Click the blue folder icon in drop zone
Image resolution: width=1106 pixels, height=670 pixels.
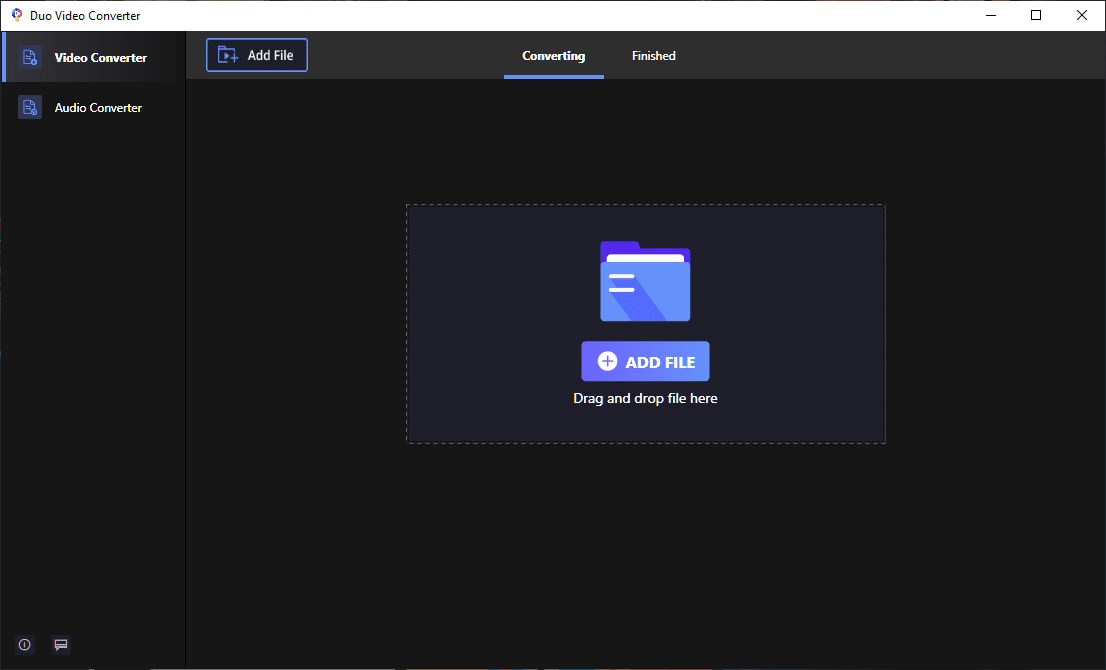pos(645,282)
